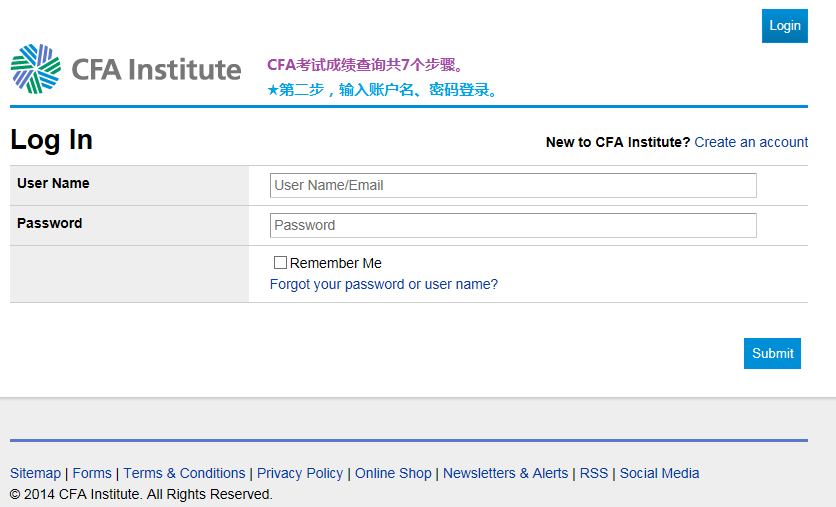Open the Social Media footer link
This screenshot has height=507, width=836.
[x=659, y=473]
